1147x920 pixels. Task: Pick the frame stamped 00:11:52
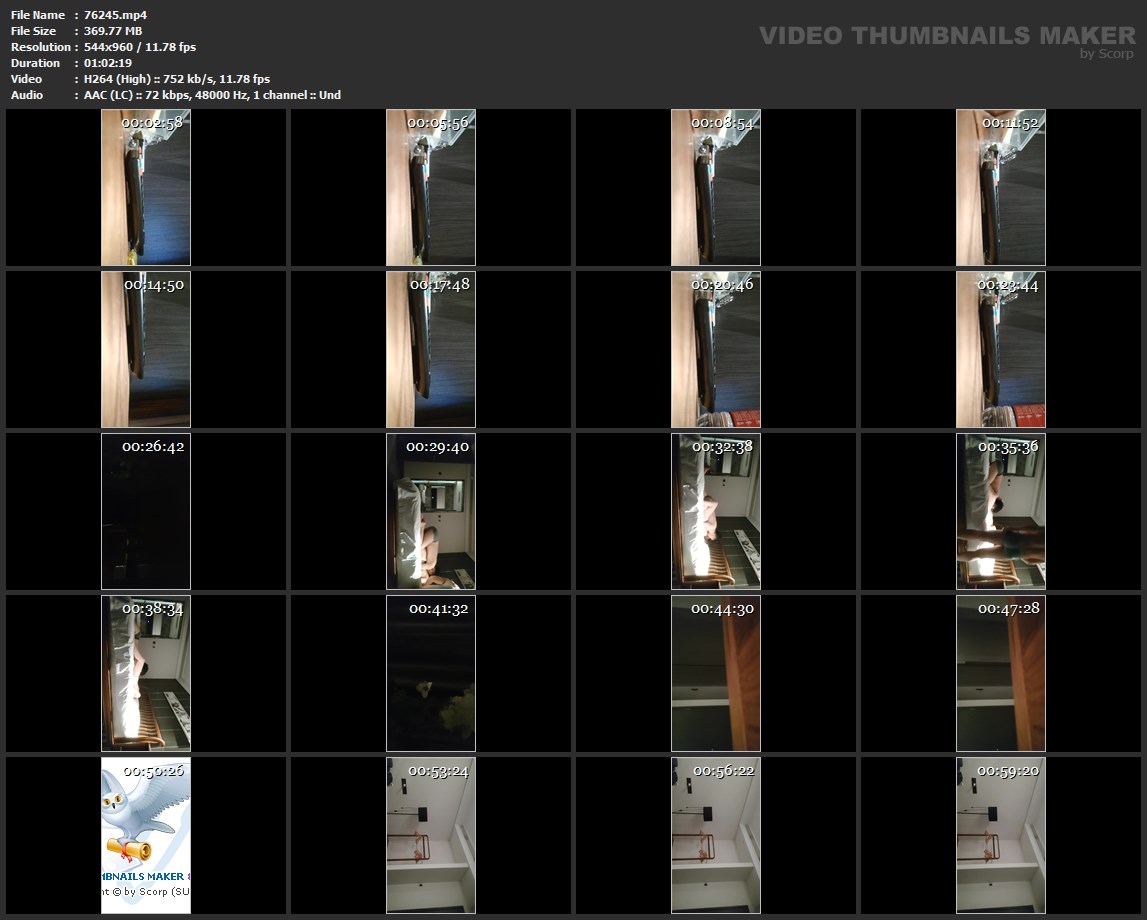click(x=1001, y=188)
